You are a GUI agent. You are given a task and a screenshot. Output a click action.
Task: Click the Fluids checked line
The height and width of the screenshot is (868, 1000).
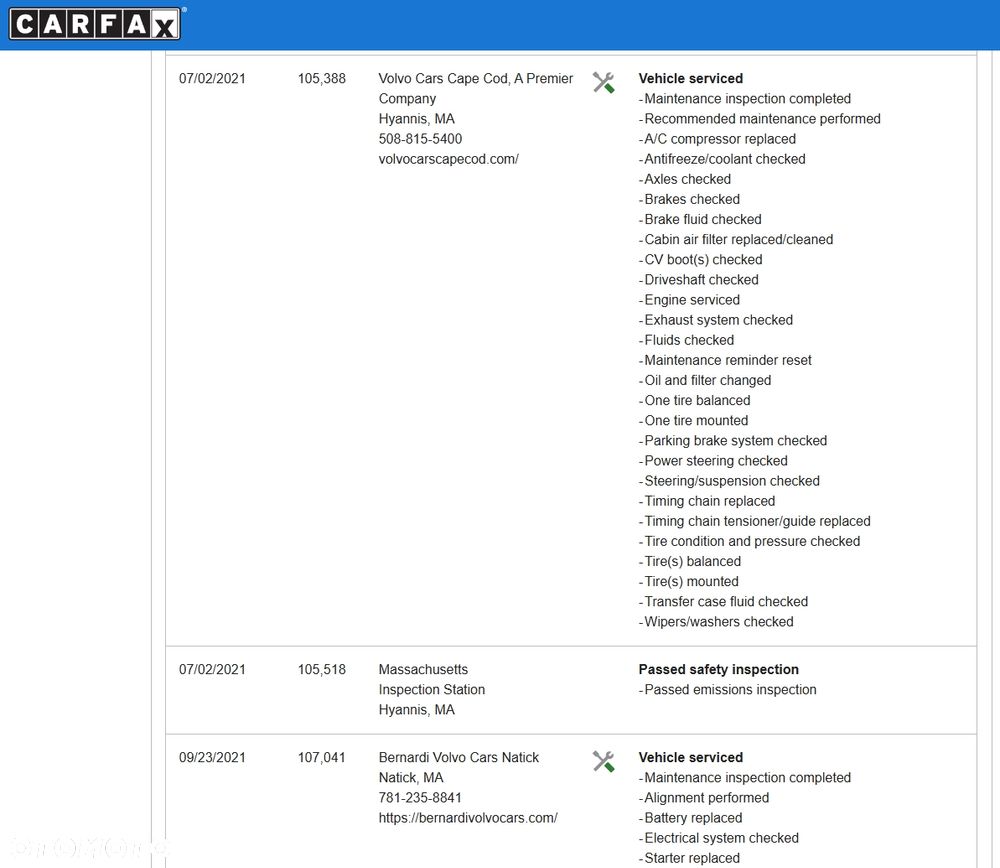(x=686, y=341)
